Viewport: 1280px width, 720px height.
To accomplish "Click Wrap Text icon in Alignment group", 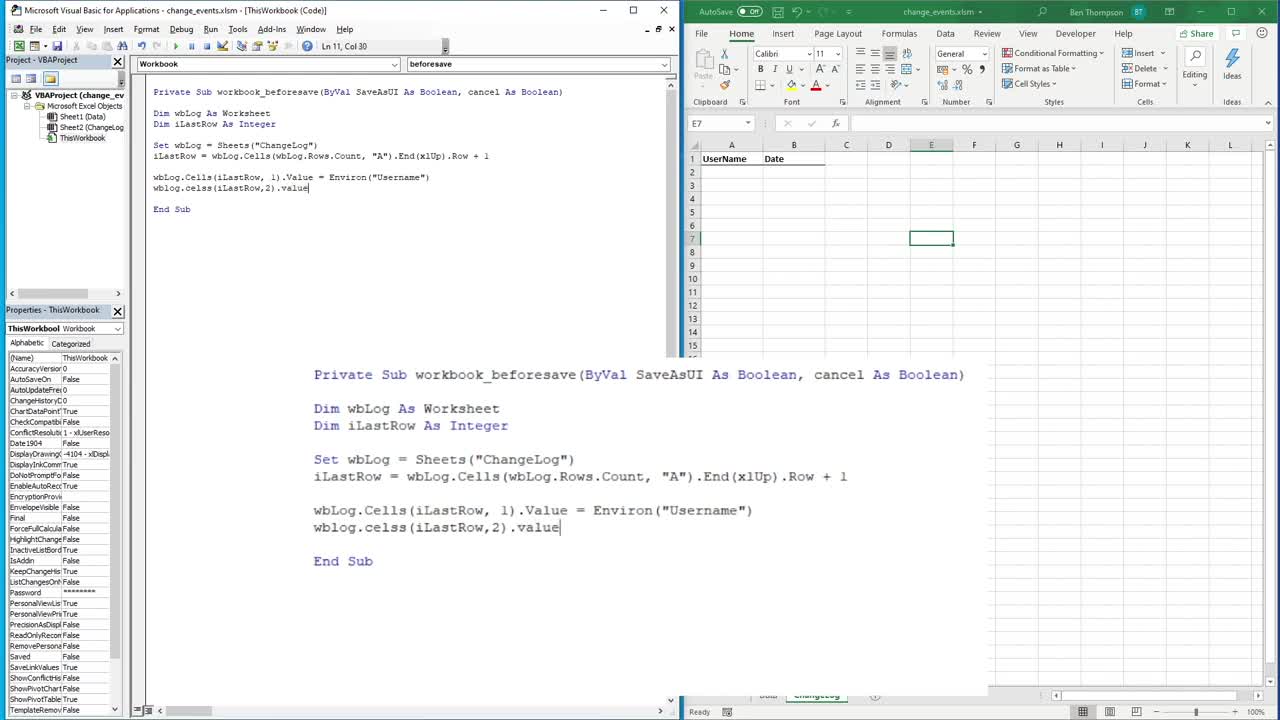I will (x=907, y=53).
